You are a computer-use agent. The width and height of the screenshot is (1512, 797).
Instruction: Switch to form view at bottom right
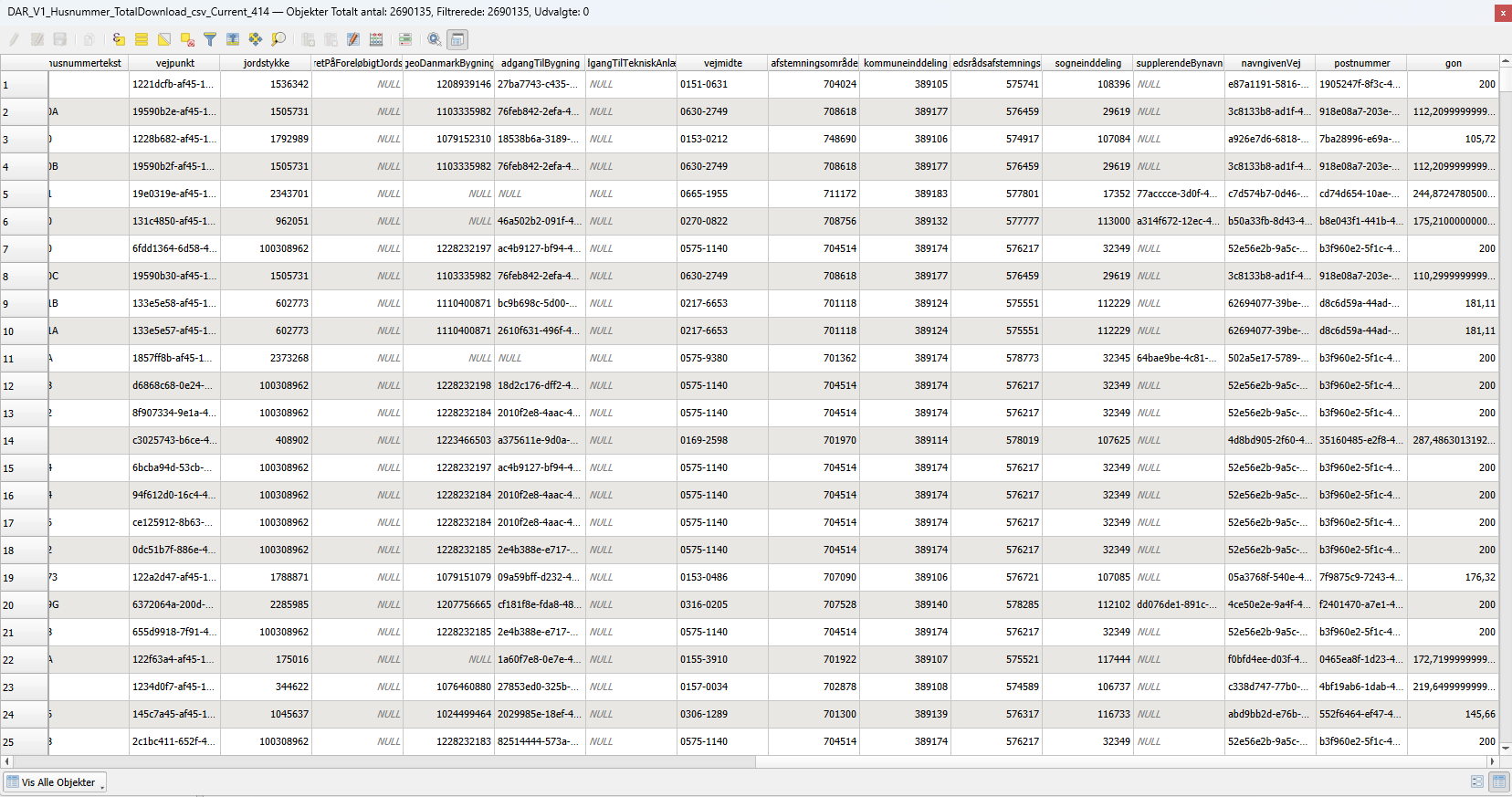[1477, 781]
